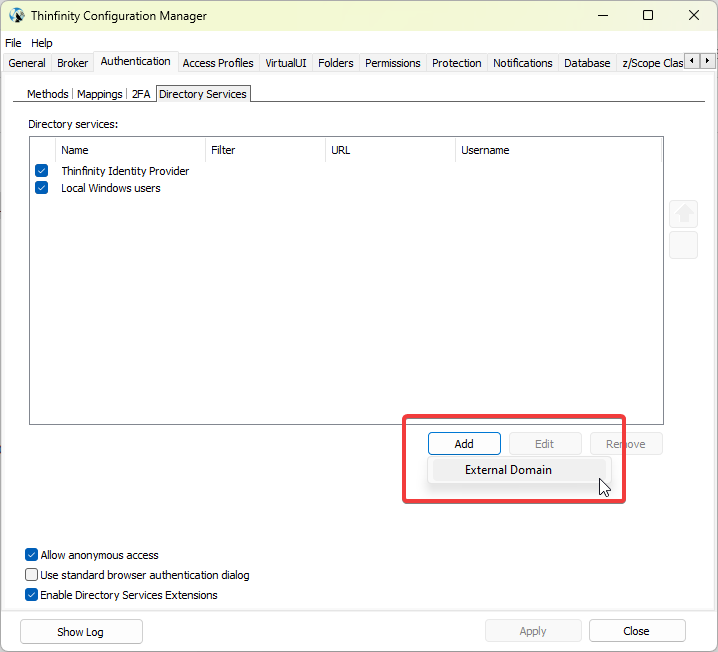
Task: Open the Protection tab
Action: [457, 63]
